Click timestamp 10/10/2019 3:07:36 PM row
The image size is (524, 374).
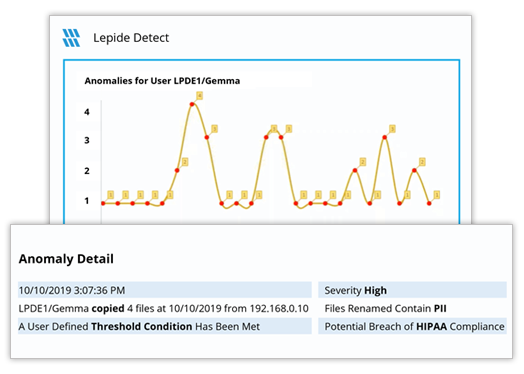165,290
